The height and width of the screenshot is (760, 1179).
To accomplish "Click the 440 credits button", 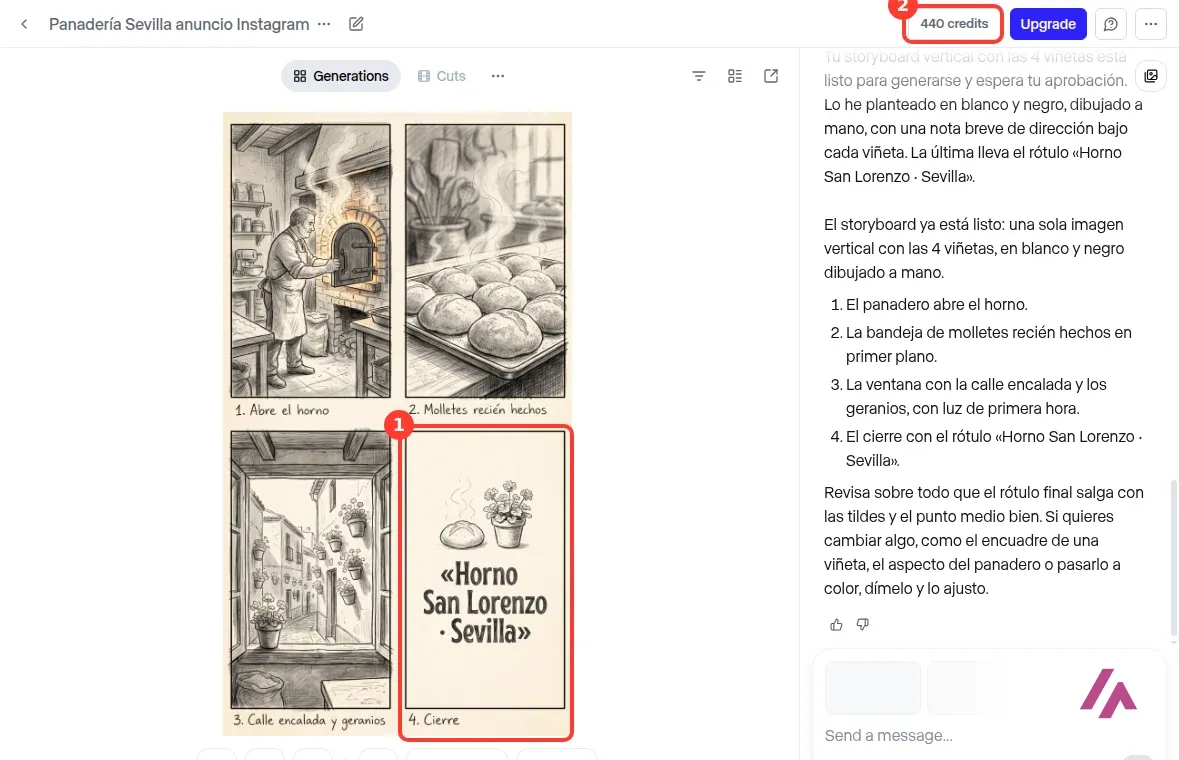I will (953, 24).
